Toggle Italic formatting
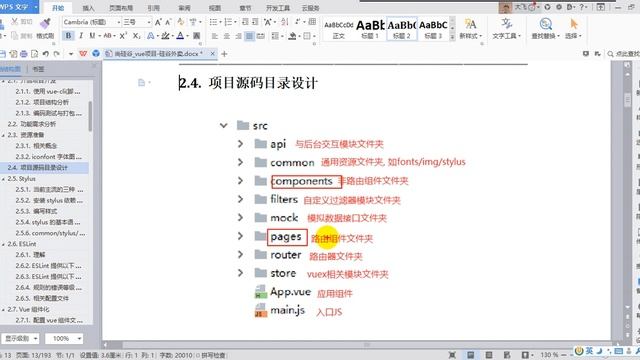The image size is (640, 360). click(x=81, y=36)
